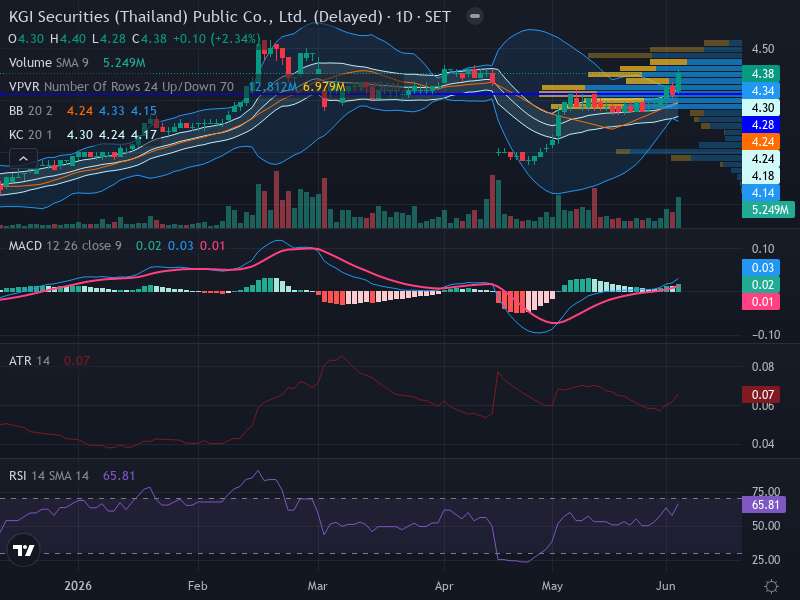Screen dimensions: 800x600
Task: Click the TradingView logo icon
Action: [x=23, y=550]
